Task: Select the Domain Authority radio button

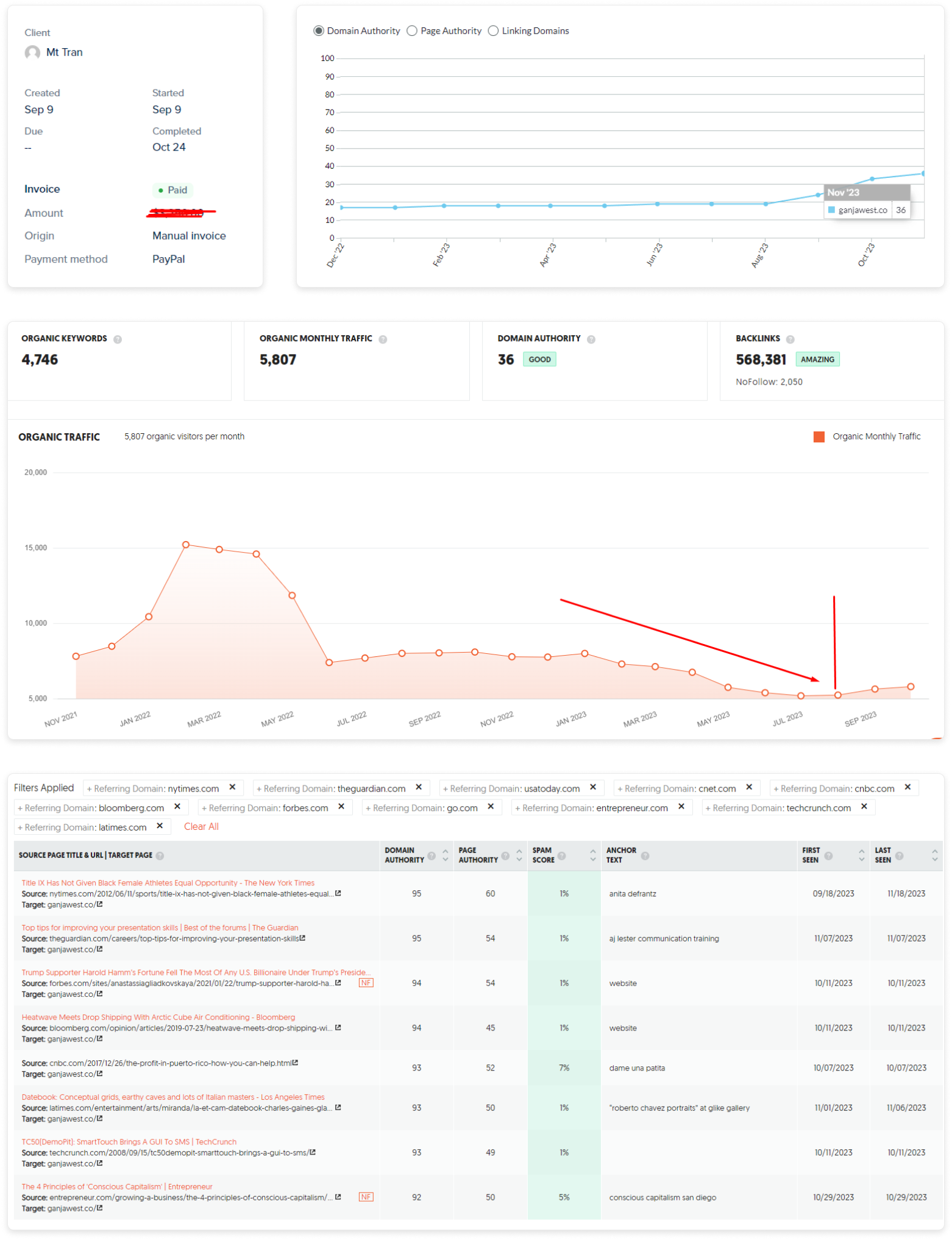Action: [x=319, y=31]
